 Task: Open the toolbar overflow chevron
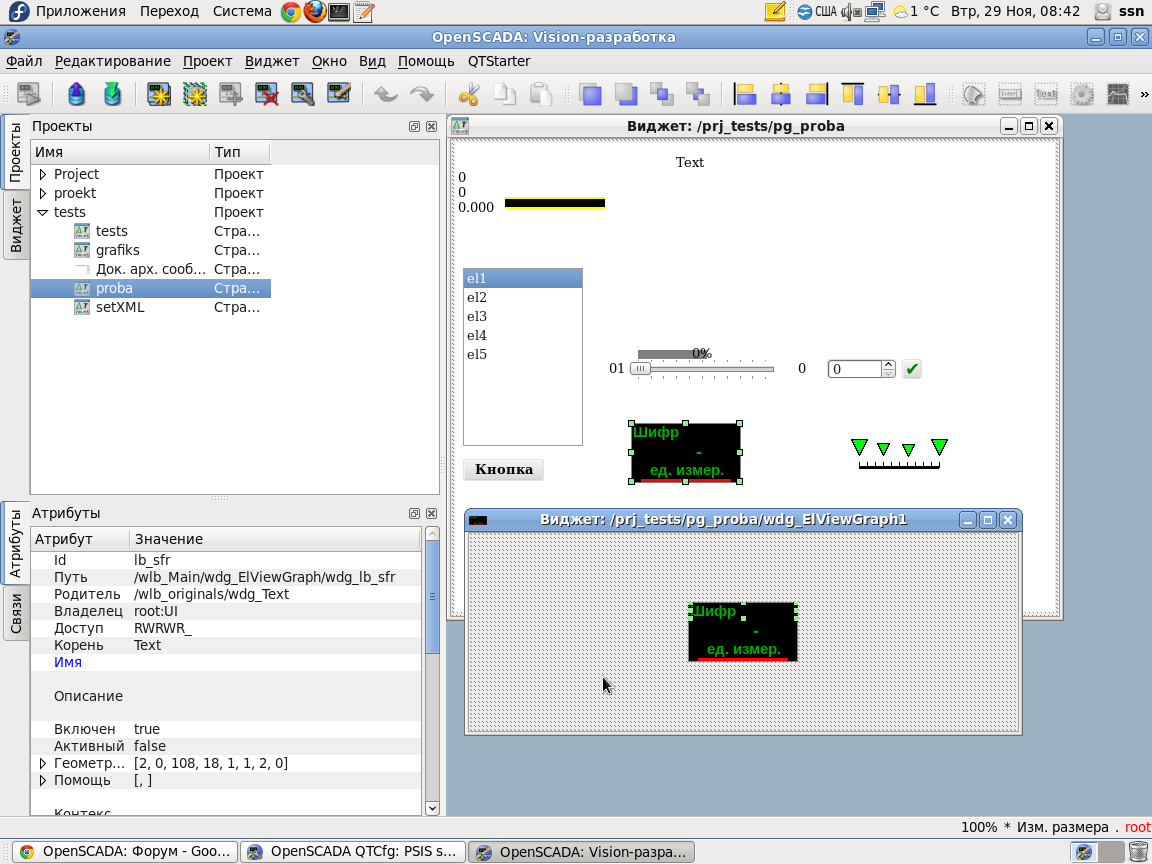1143,94
